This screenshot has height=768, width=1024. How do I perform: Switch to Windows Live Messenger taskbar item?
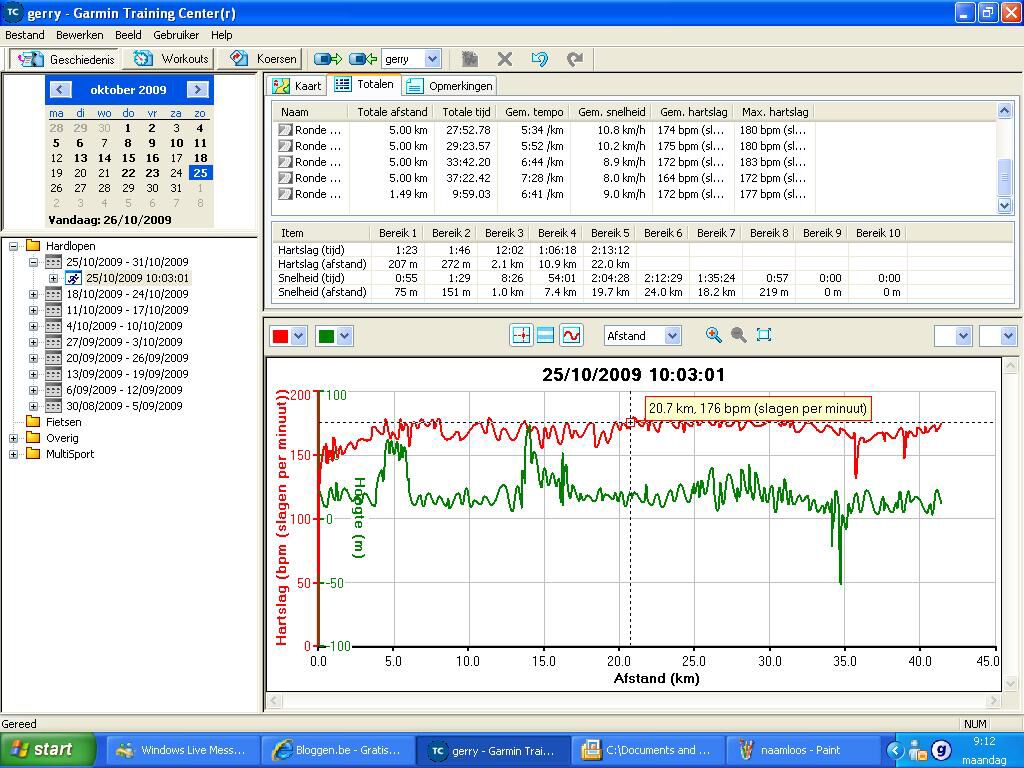[182, 750]
